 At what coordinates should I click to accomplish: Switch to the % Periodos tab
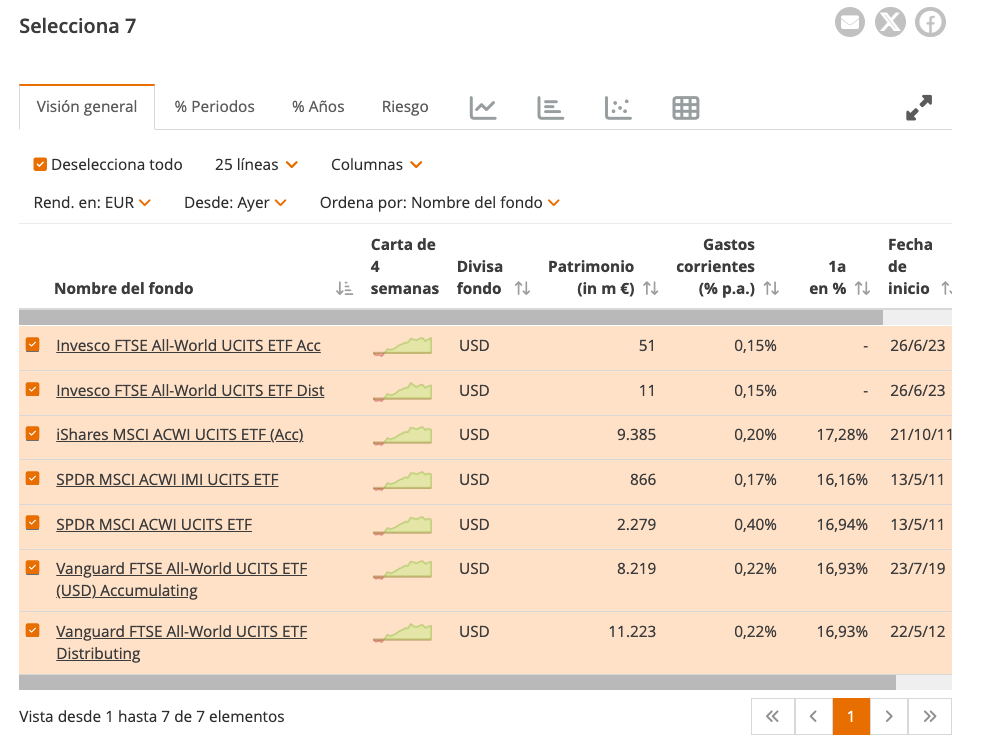point(214,105)
